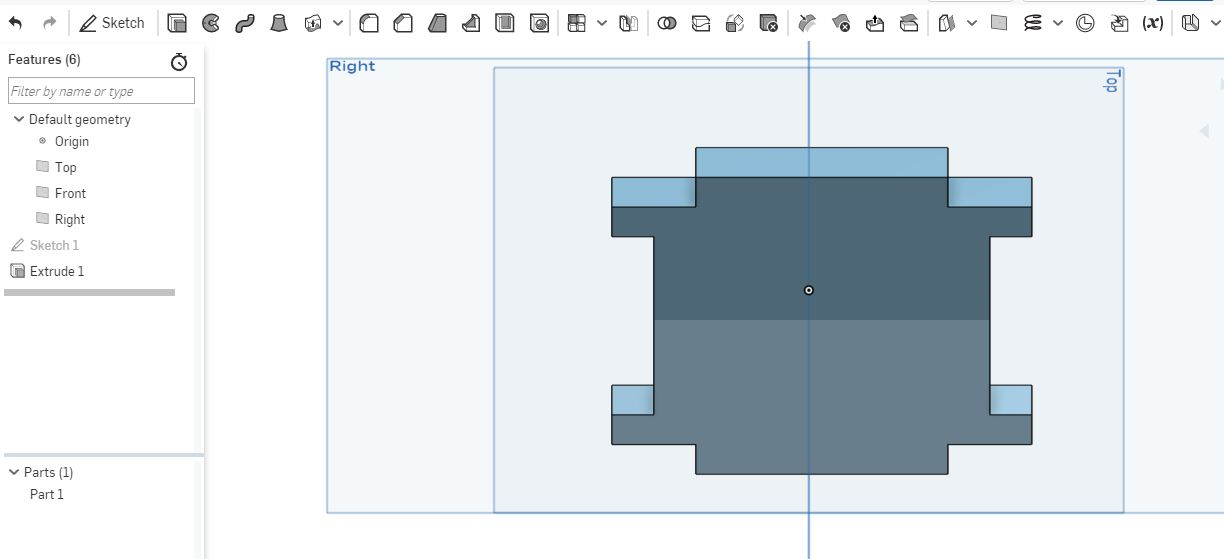The image size is (1224, 559).
Task: Click the 'Right' plane label in viewport
Action: (352, 66)
